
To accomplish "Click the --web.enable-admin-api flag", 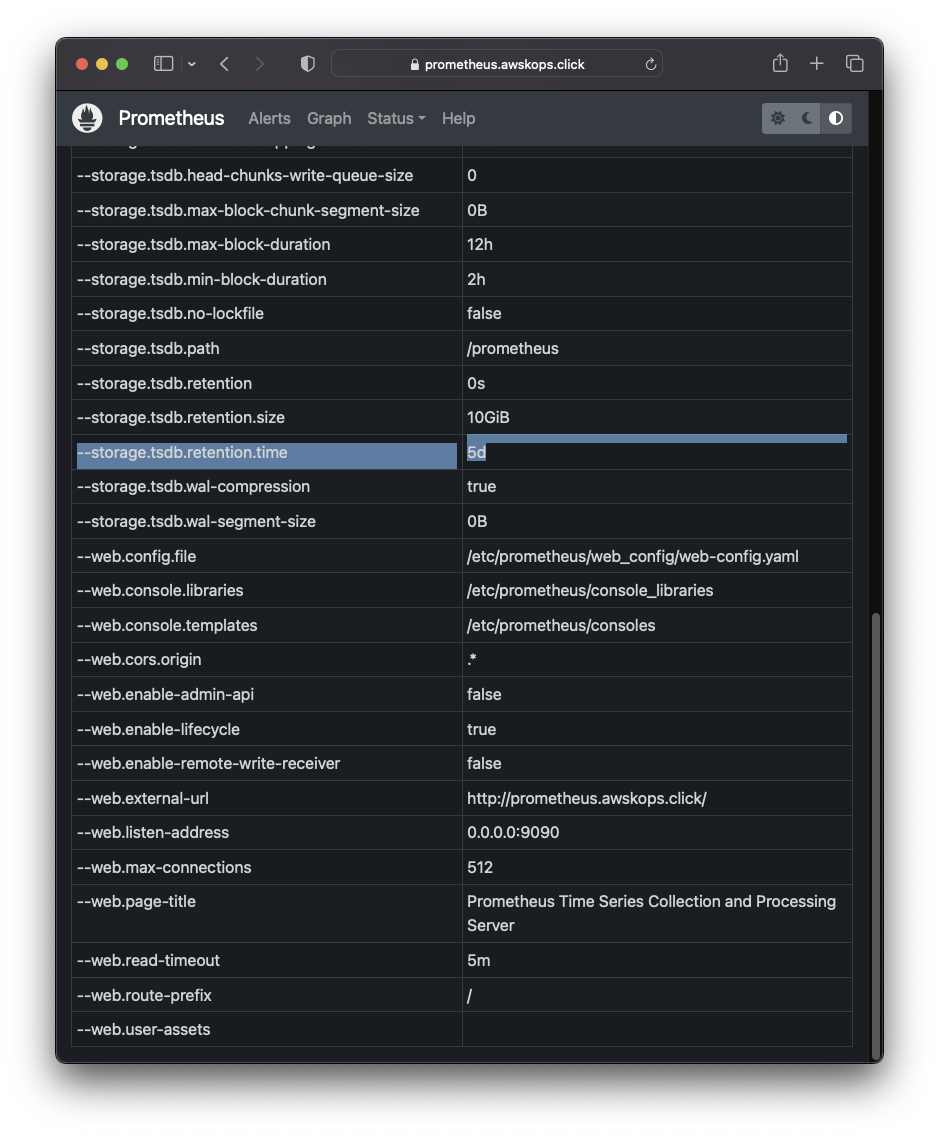I will coord(165,695).
